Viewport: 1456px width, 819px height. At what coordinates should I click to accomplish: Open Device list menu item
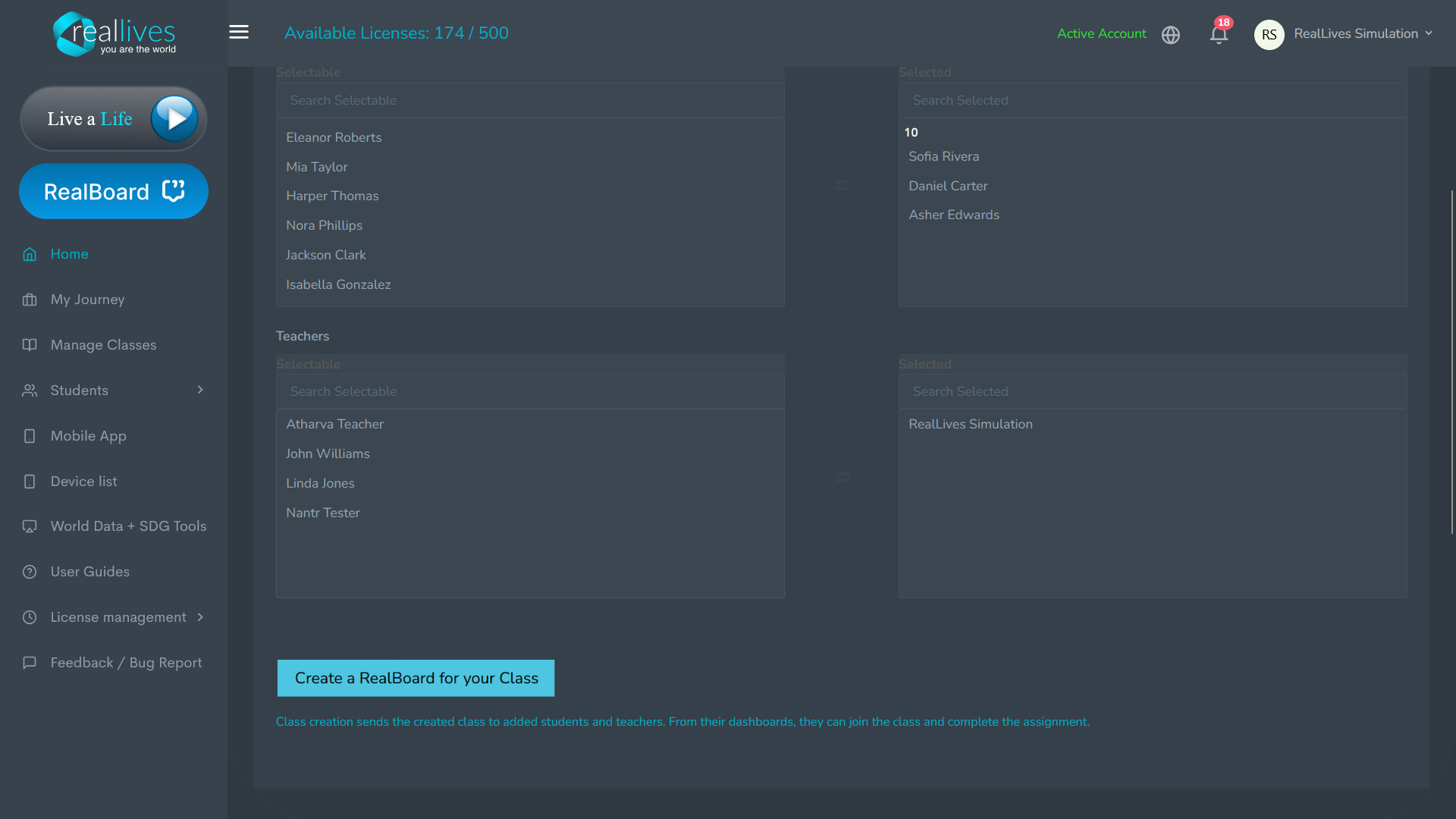point(83,482)
